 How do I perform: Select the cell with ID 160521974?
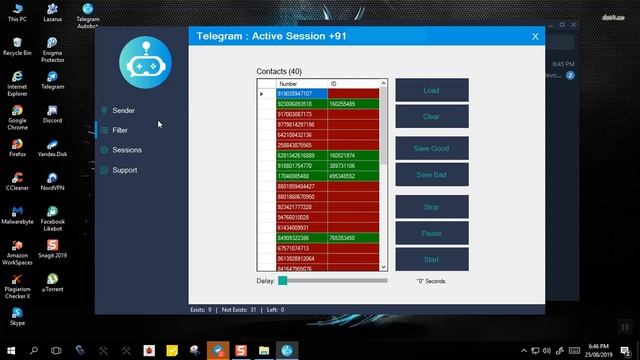(353, 156)
